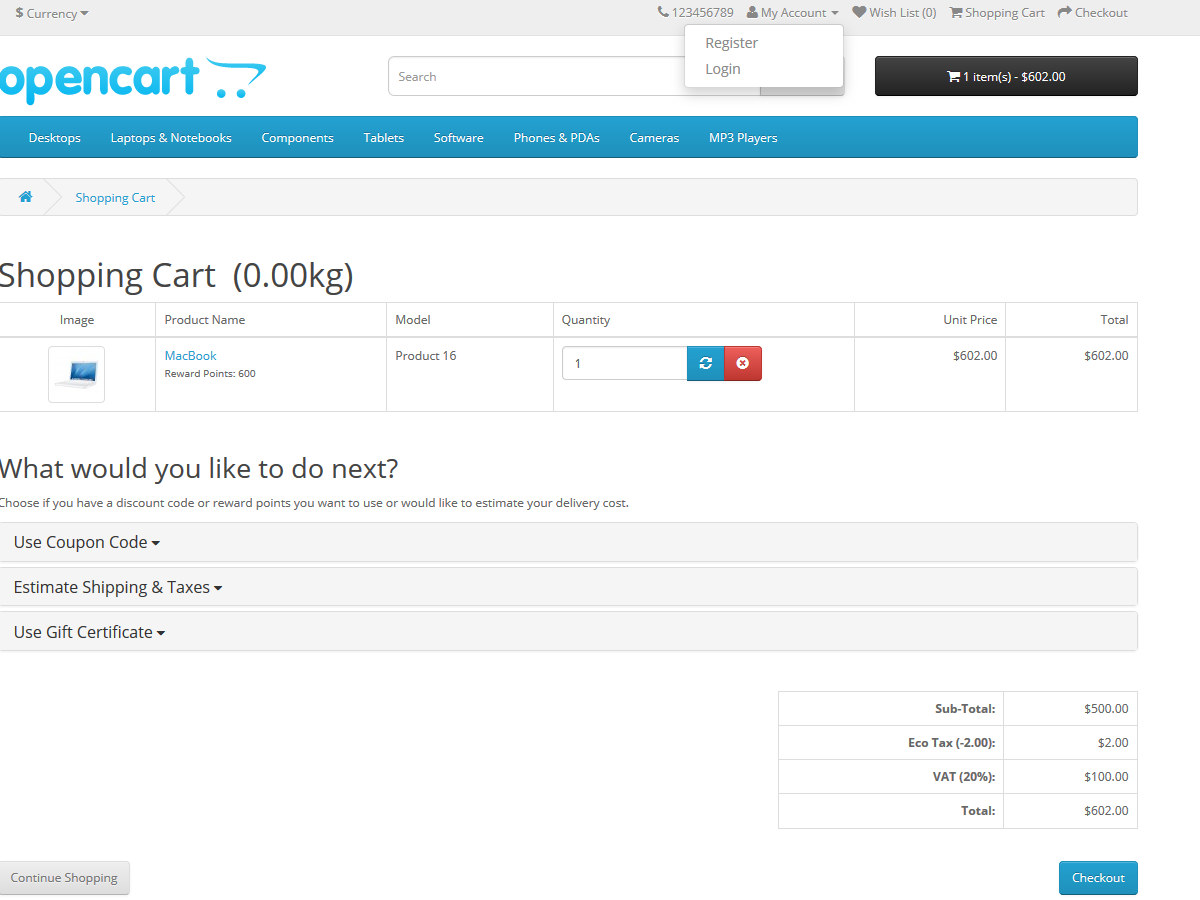Go to the Tablets category
1200x900 pixels.
tap(384, 138)
